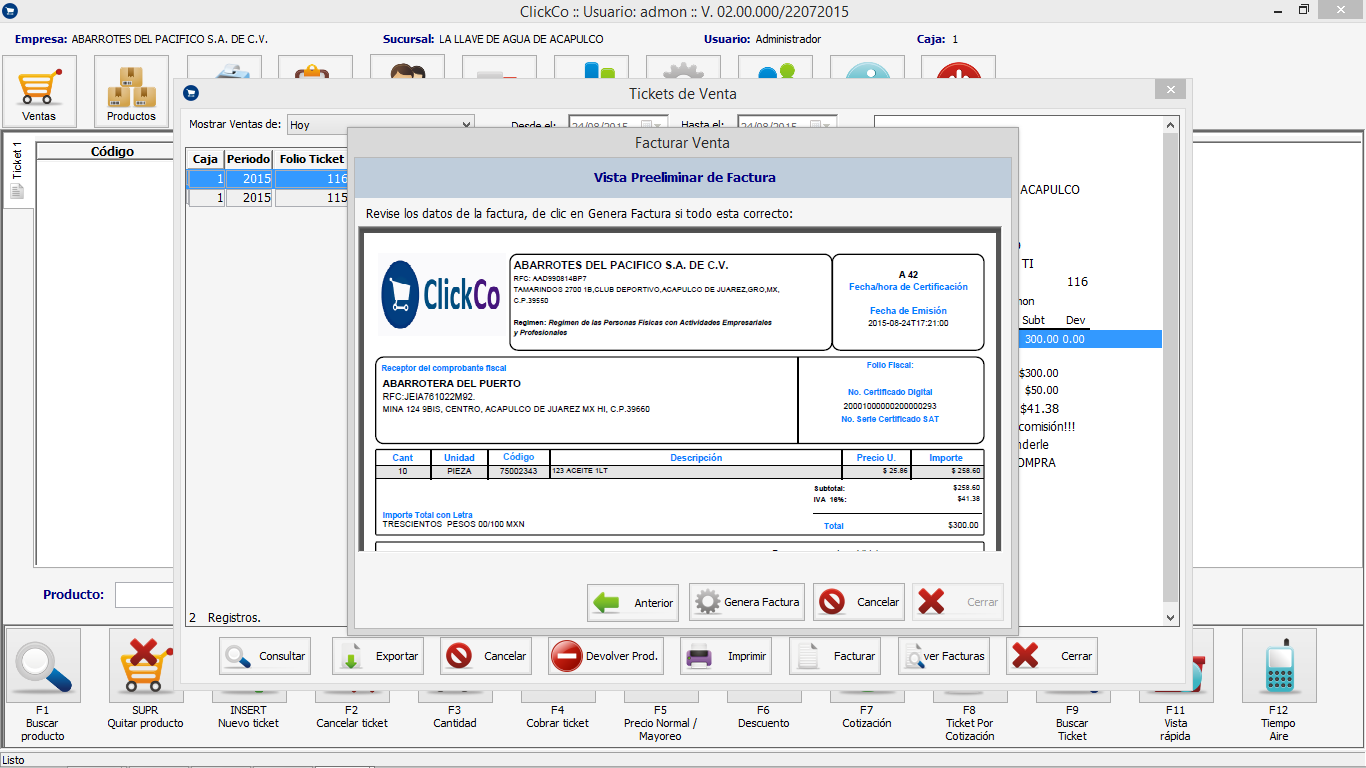Click Genera Factura gear button
This screenshot has height=768, width=1366.
coord(747,603)
